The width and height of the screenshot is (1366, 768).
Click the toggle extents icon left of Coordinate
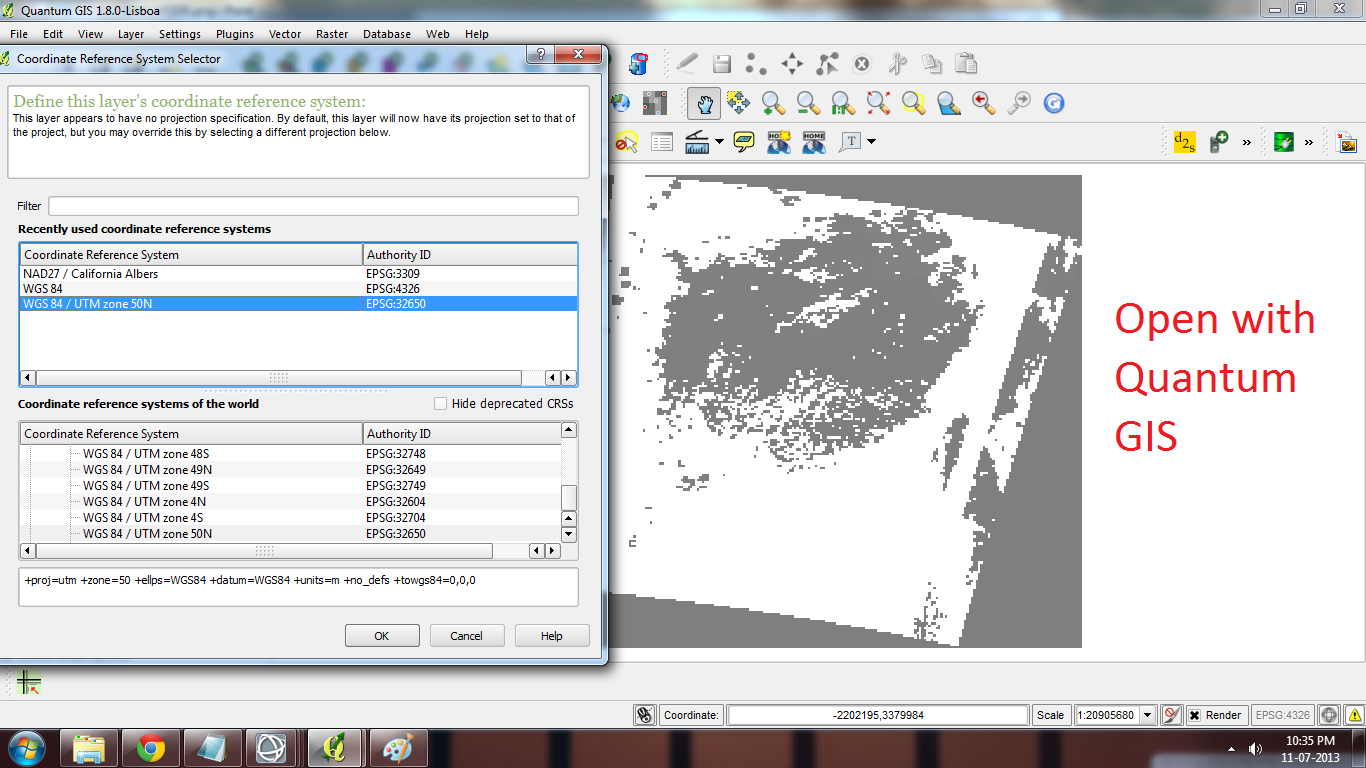point(645,715)
